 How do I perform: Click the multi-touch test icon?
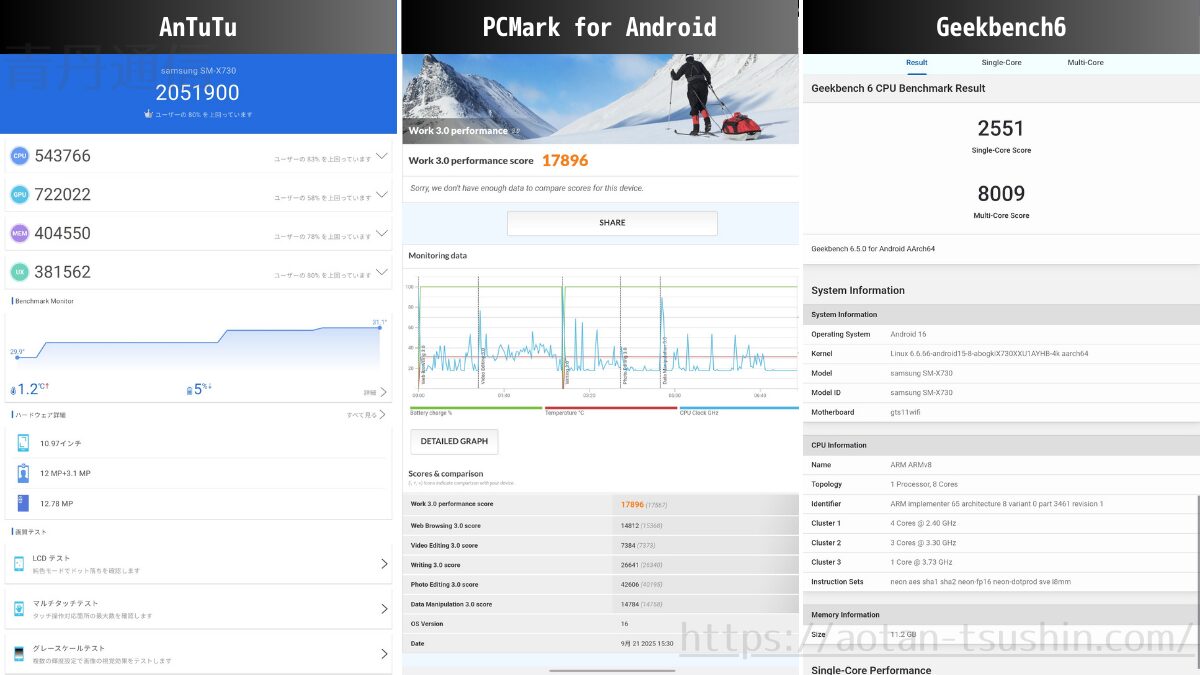tap(19, 609)
